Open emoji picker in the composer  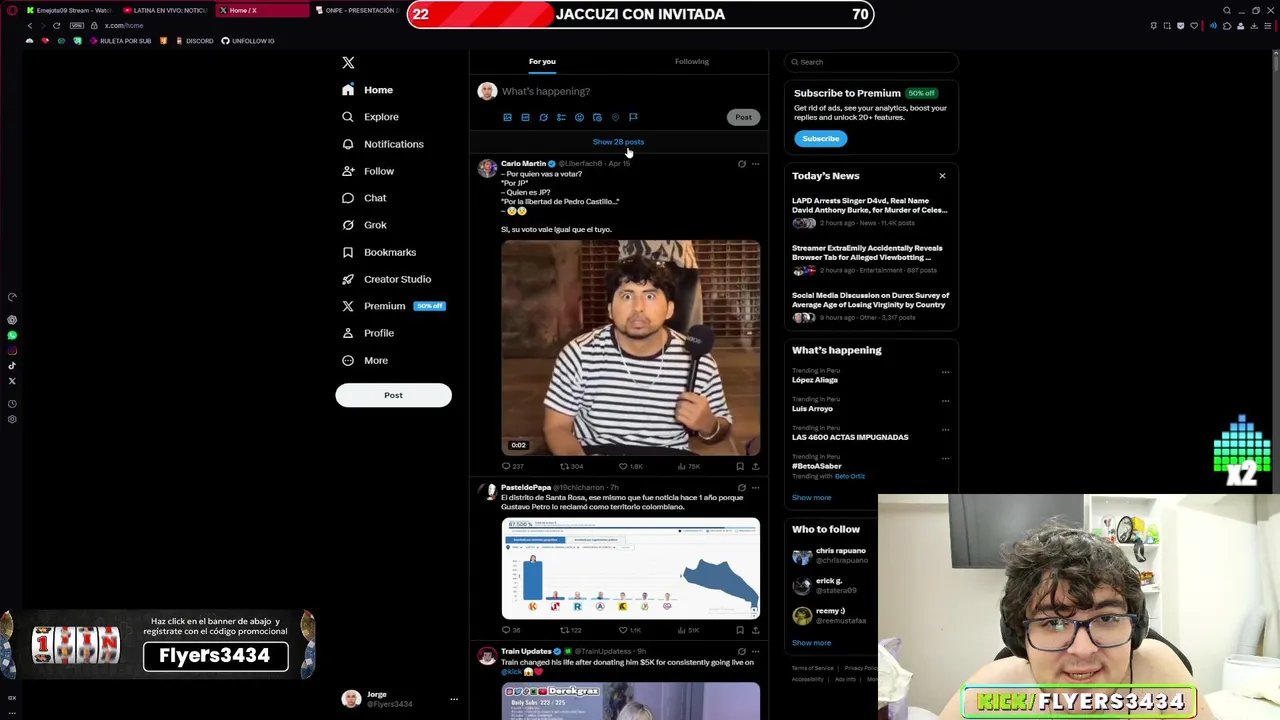pyautogui.click(x=579, y=118)
